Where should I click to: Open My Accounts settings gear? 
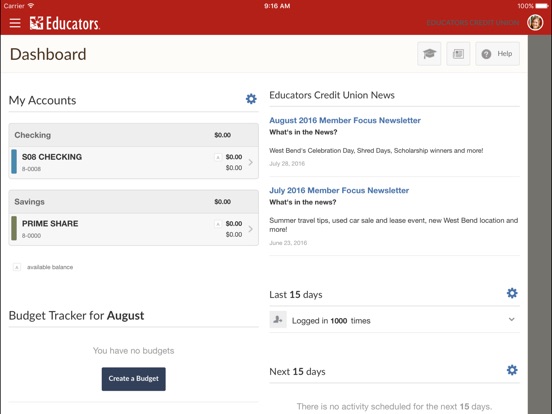click(251, 99)
